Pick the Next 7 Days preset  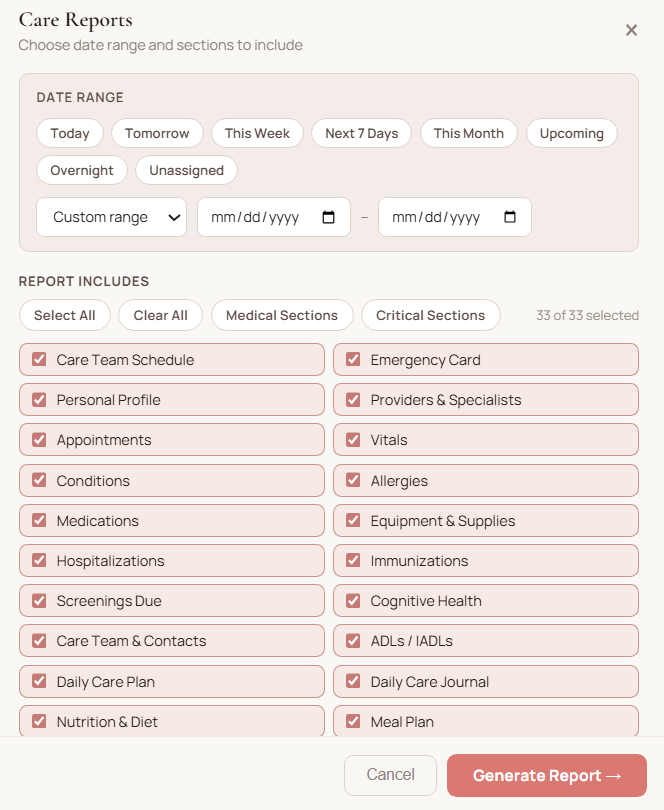[x=361, y=133]
